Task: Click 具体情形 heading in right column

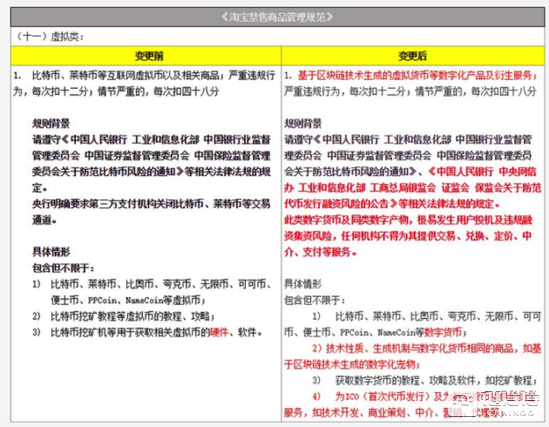Action: pyautogui.click(x=303, y=284)
